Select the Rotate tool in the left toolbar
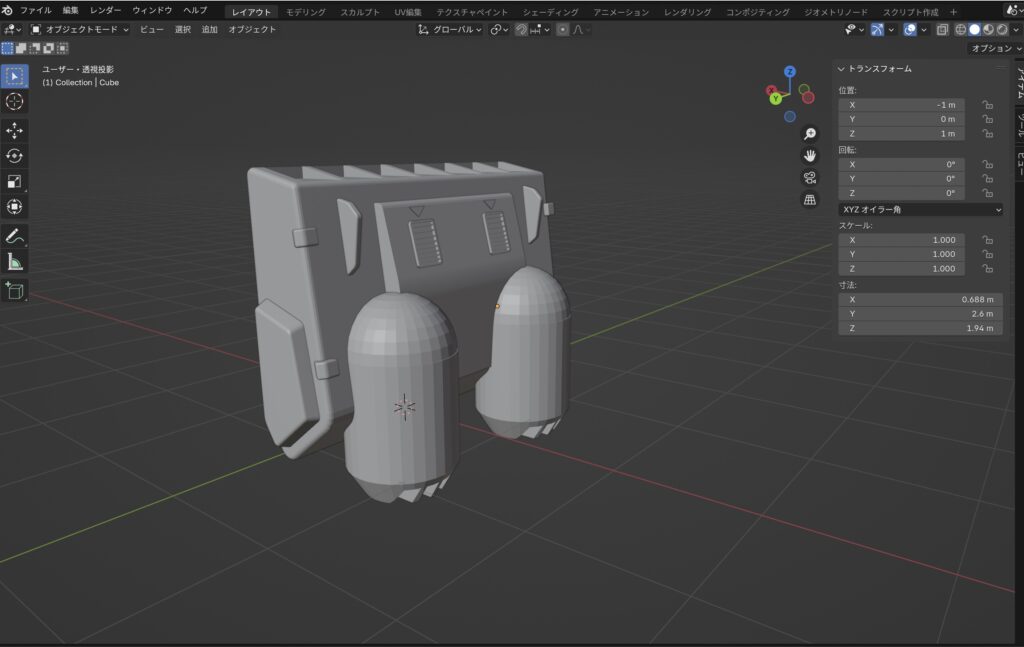Image resolution: width=1024 pixels, height=647 pixels. pyautogui.click(x=15, y=156)
